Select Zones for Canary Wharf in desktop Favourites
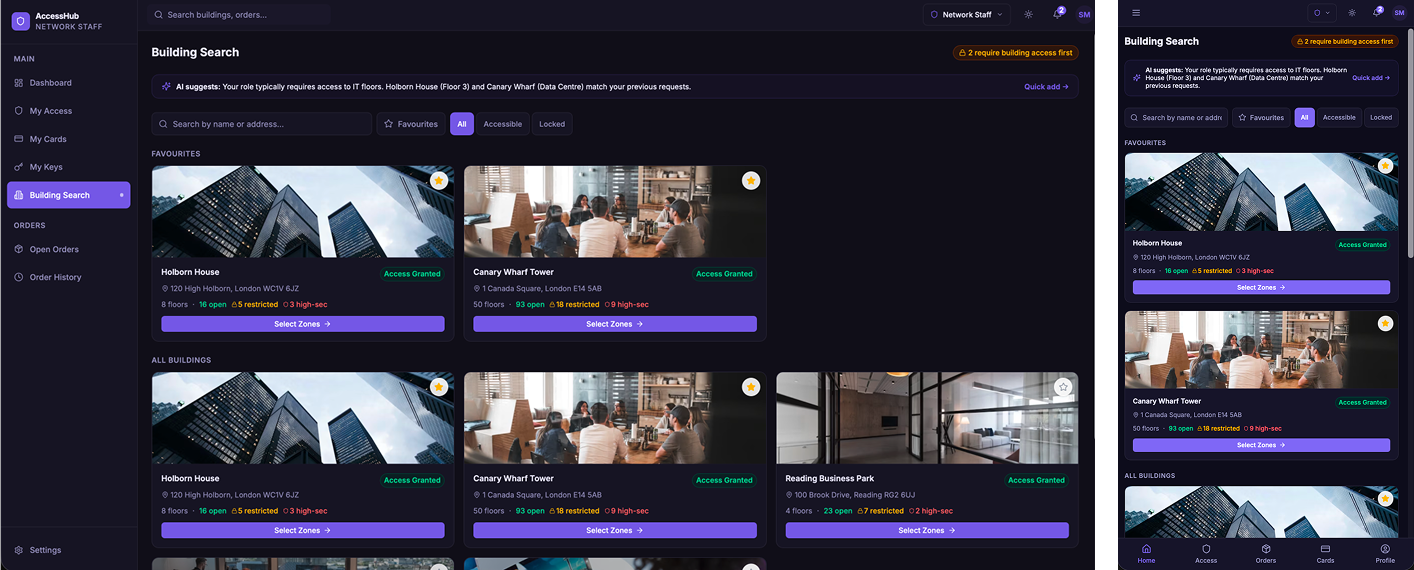This screenshot has height=570, width=1414. pos(615,324)
